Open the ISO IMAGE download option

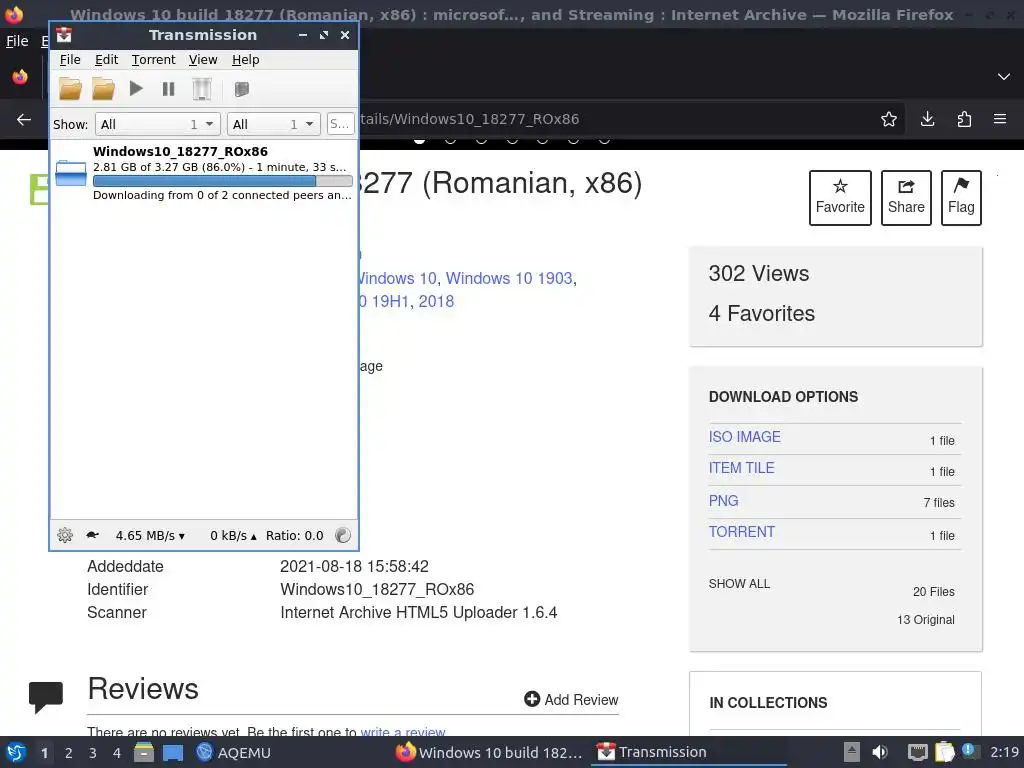(x=744, y=437)
